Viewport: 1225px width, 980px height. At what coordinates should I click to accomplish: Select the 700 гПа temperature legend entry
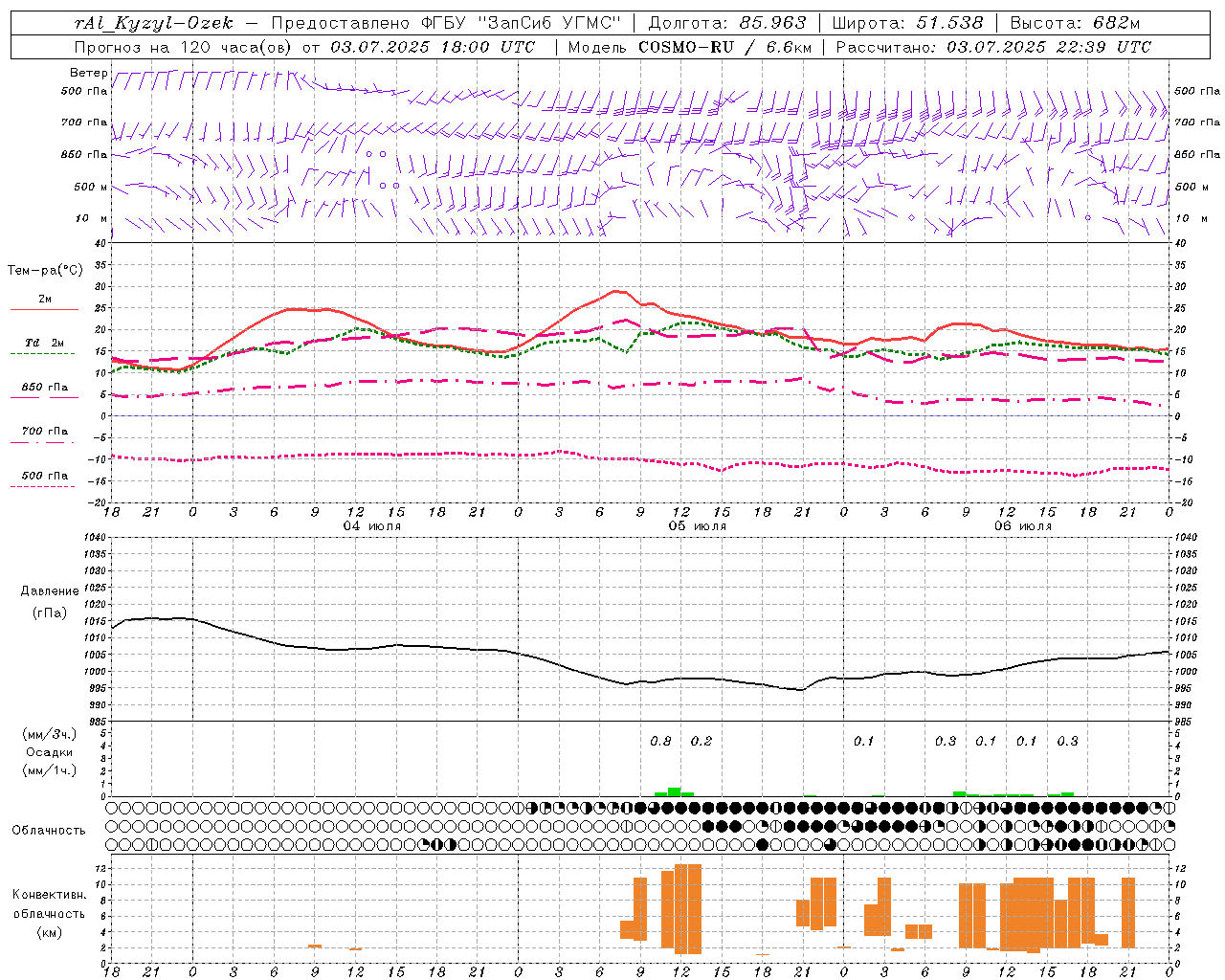(44, 432)
